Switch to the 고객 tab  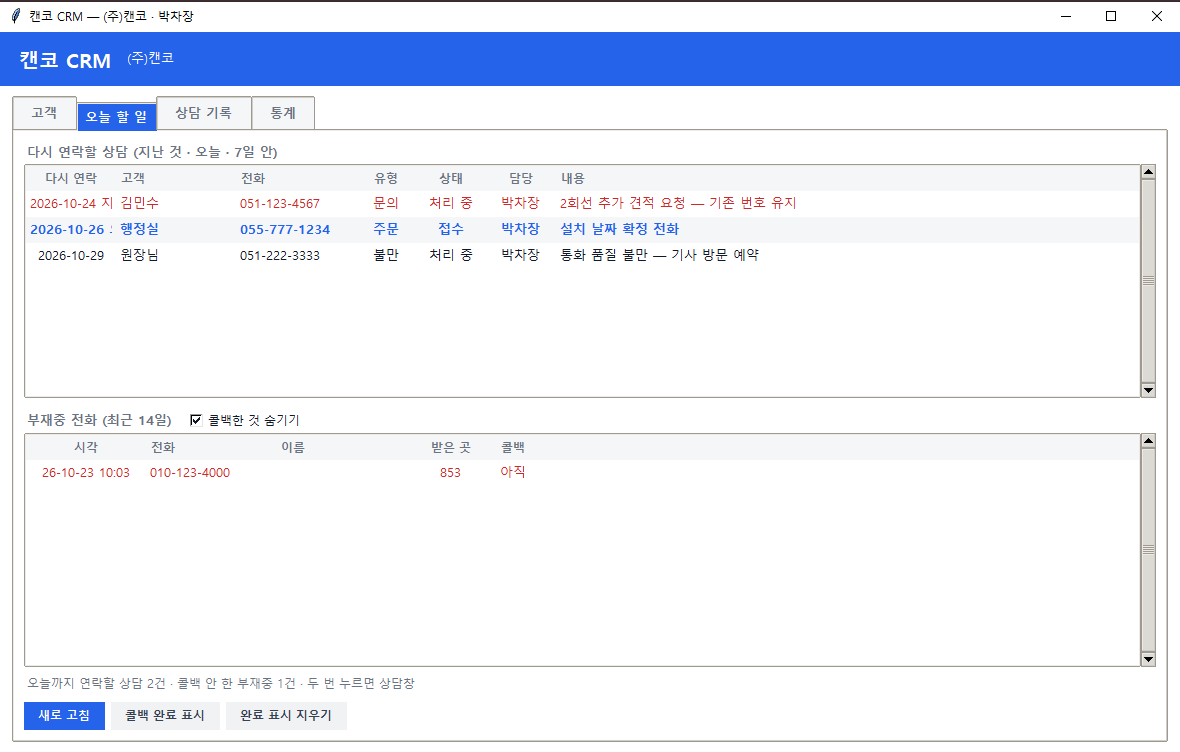pos(44,113)
